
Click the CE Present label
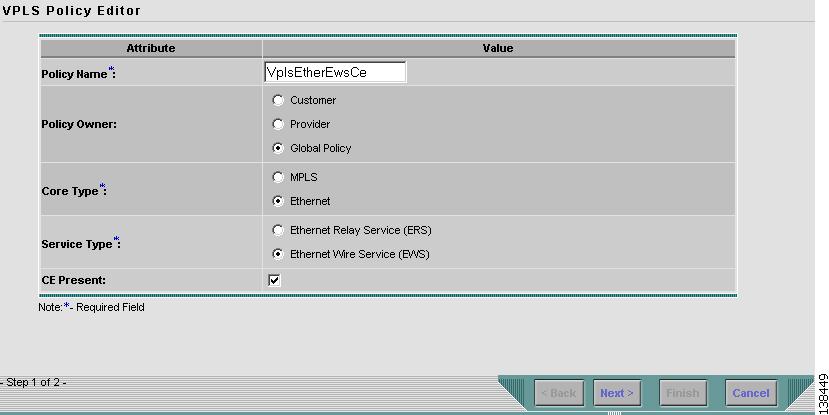tap(73, 280)
